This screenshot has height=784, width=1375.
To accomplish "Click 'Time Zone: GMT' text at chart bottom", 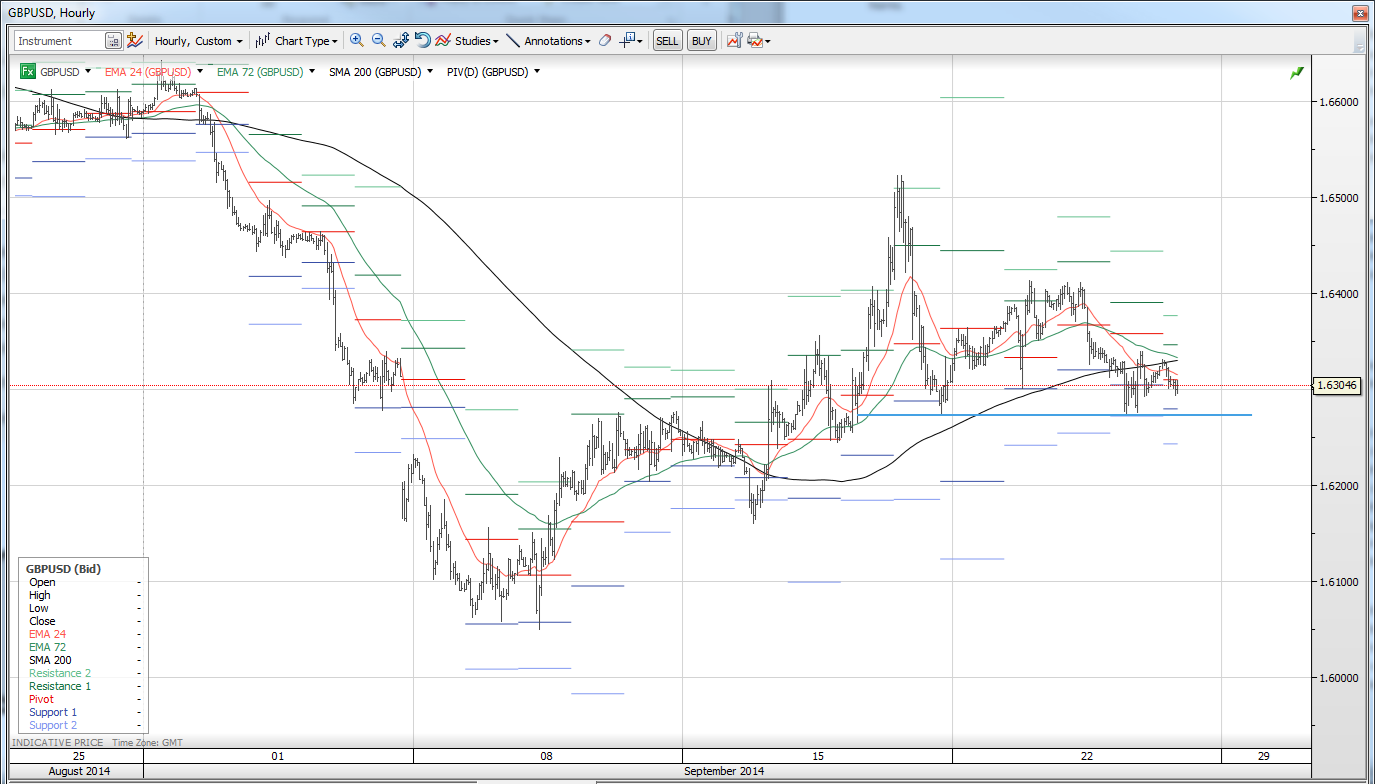I will pyautogui.click(x=147, y=743).
